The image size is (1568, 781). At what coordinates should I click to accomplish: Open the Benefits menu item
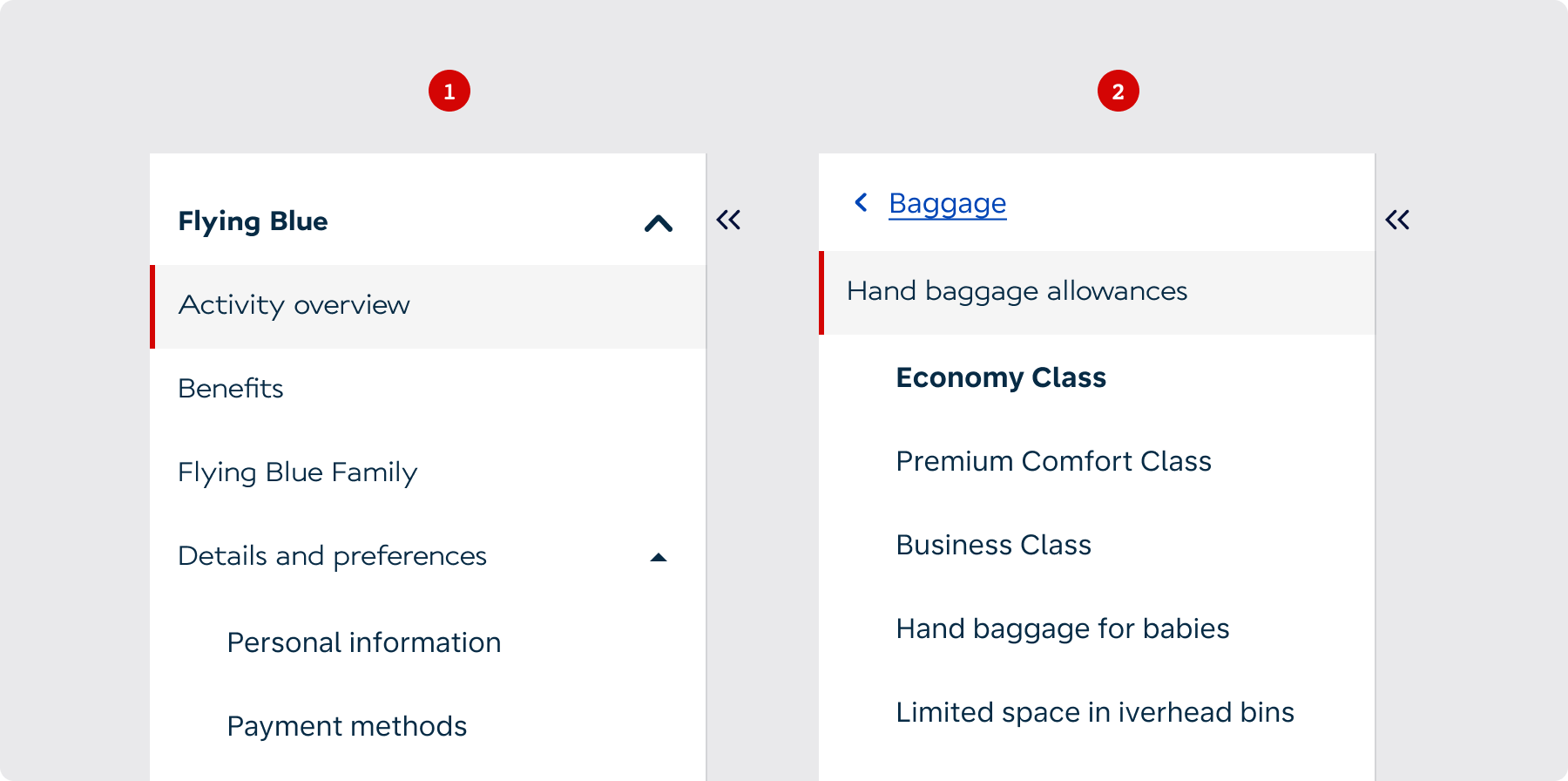[428, 389]
